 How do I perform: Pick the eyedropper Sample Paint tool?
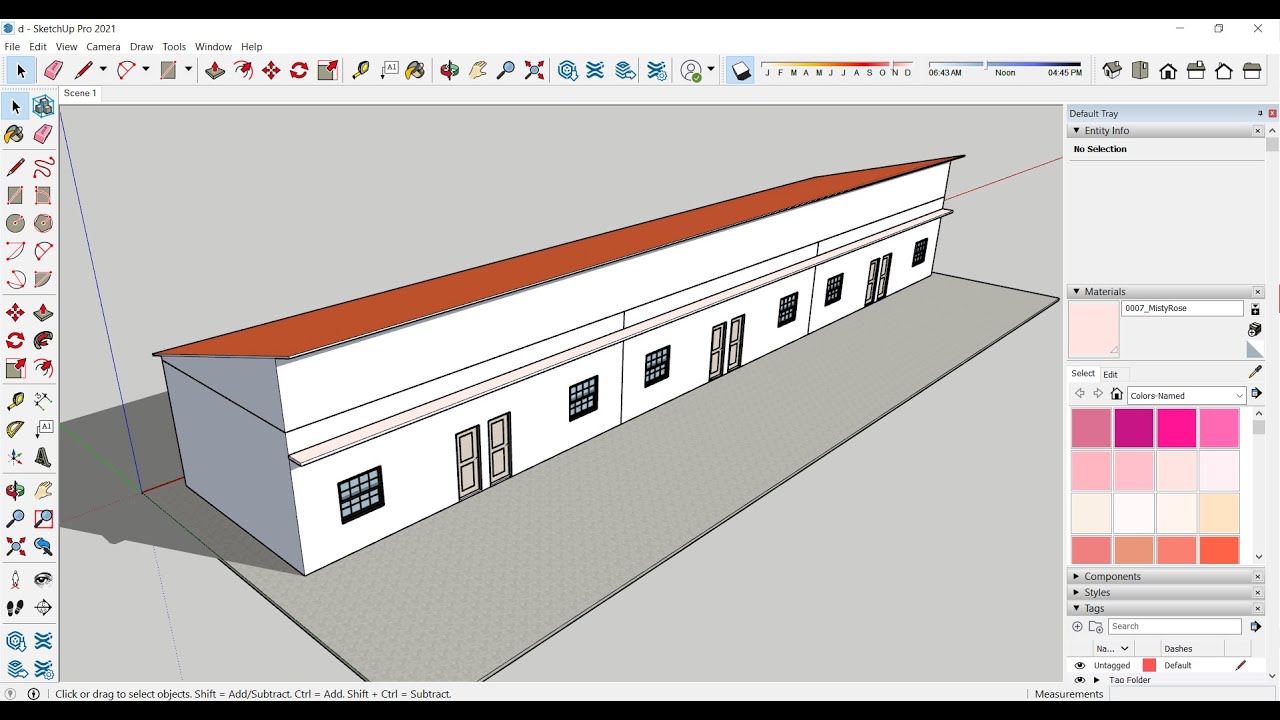(x=1255, y=372)
